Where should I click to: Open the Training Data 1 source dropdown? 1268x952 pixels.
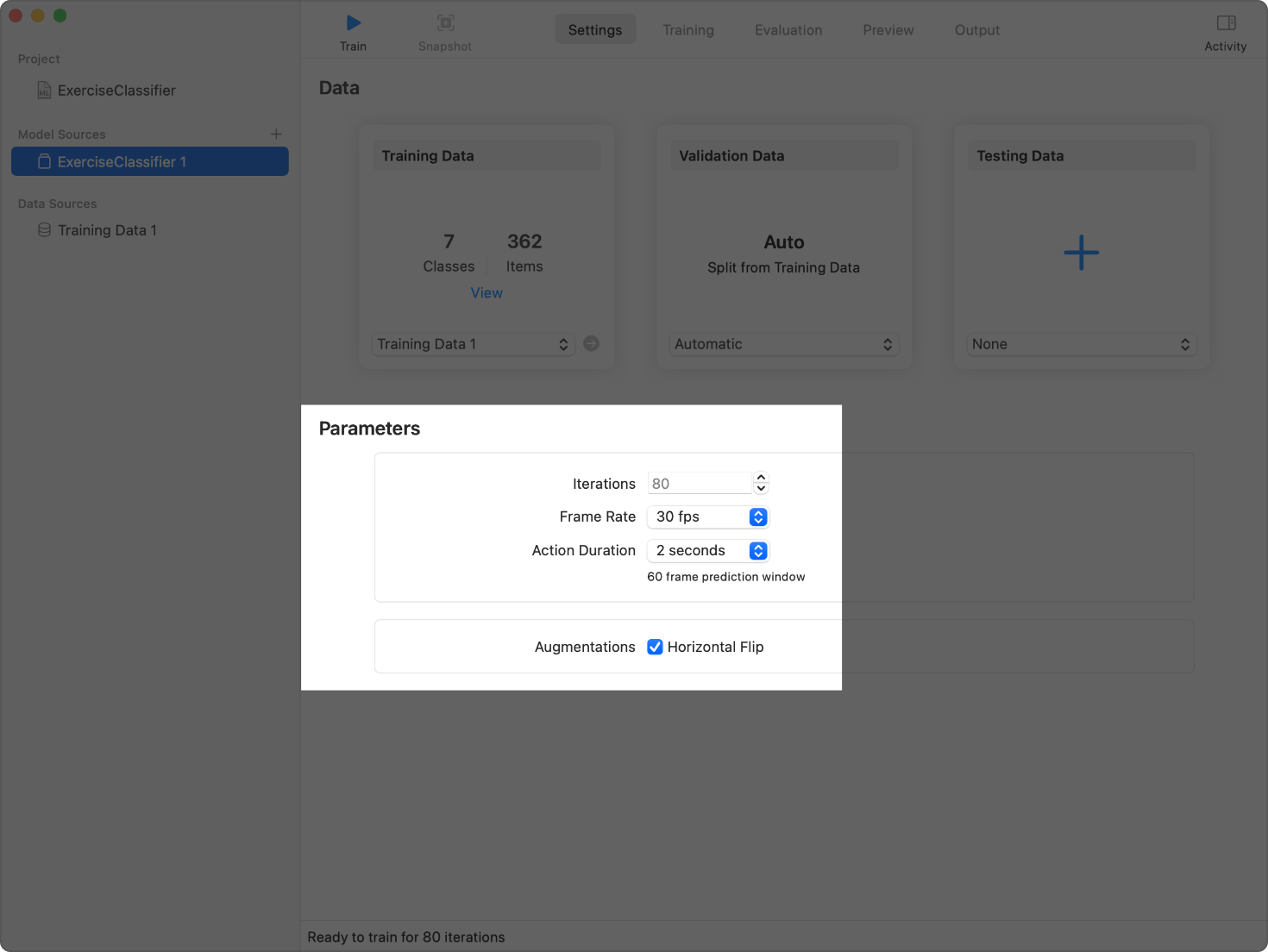pos(474,344)
